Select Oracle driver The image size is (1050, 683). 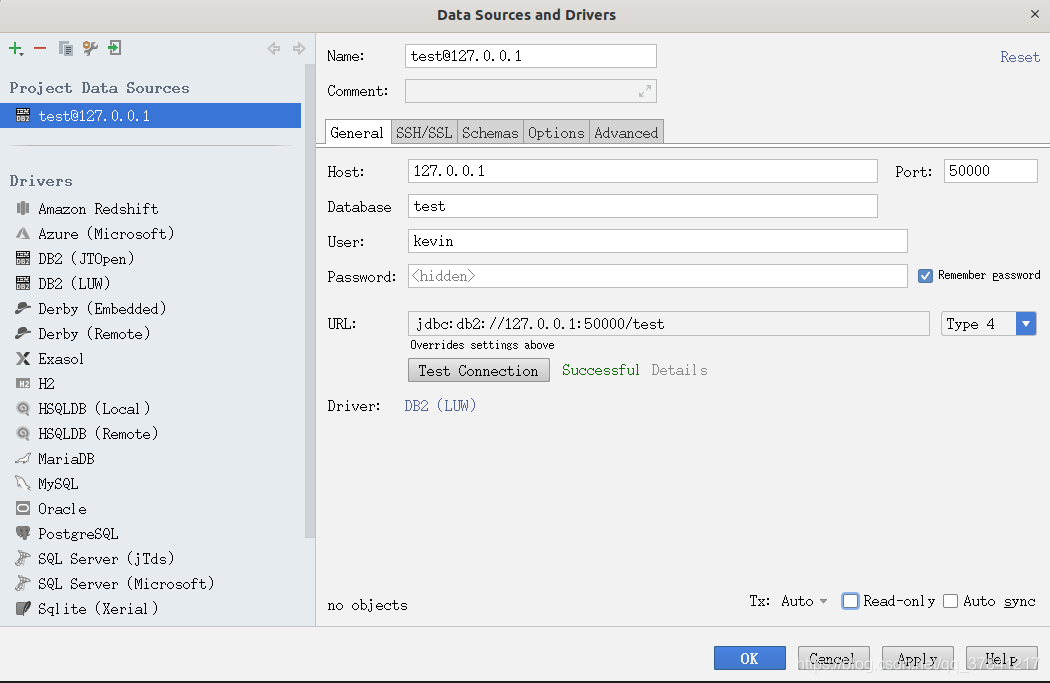[x=51, y=509]
